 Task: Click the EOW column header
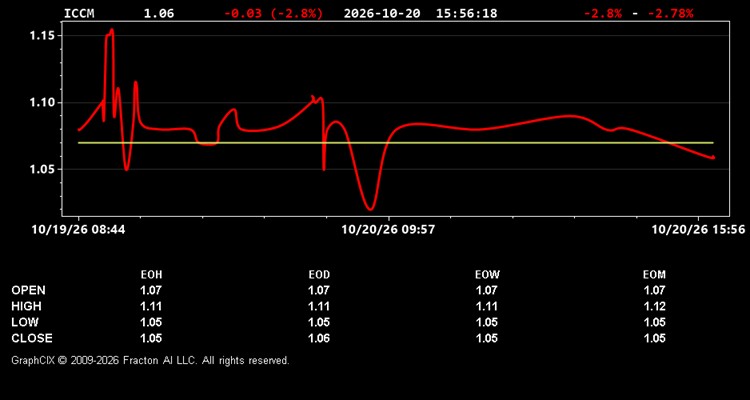tap(487, 275)
